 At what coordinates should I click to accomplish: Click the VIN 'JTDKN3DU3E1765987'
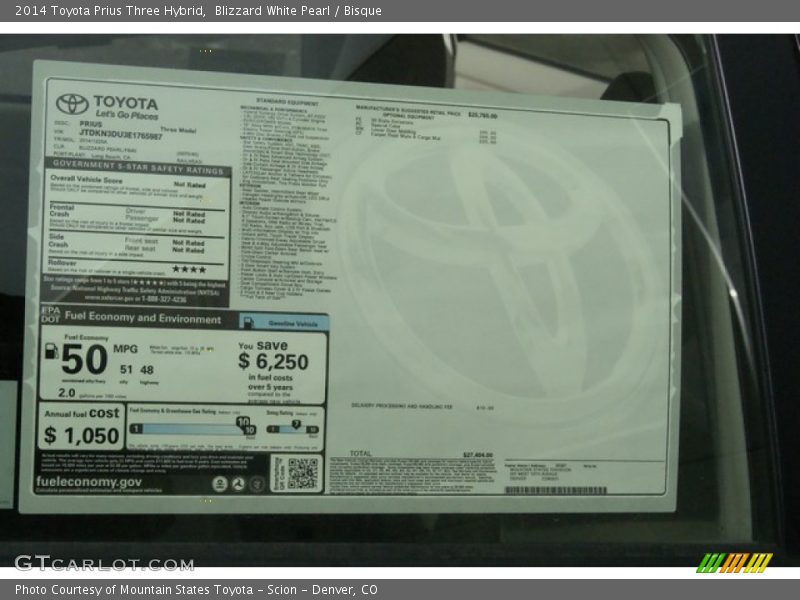[120, 134]
